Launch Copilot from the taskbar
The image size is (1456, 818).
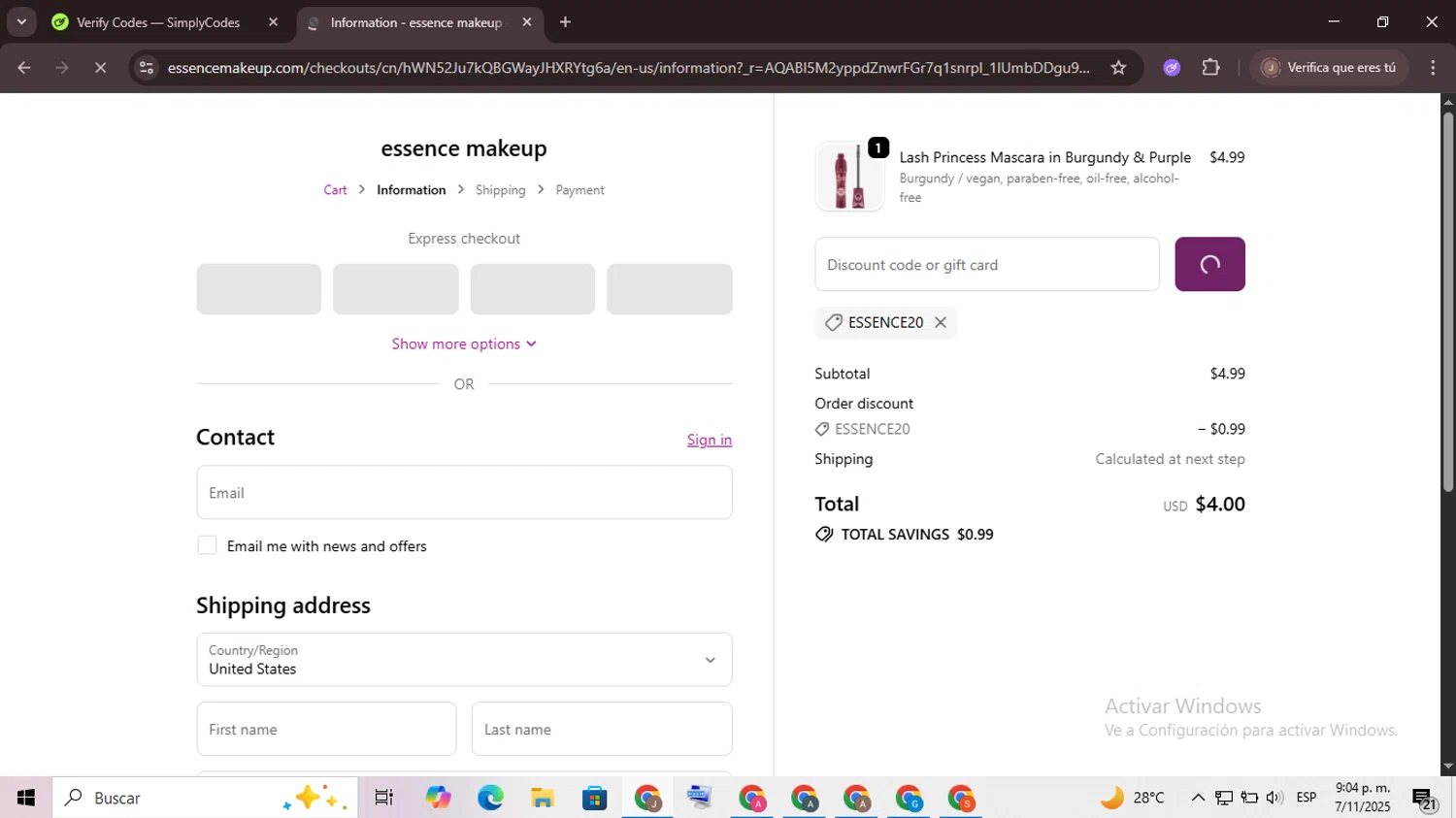pos(438,798)
